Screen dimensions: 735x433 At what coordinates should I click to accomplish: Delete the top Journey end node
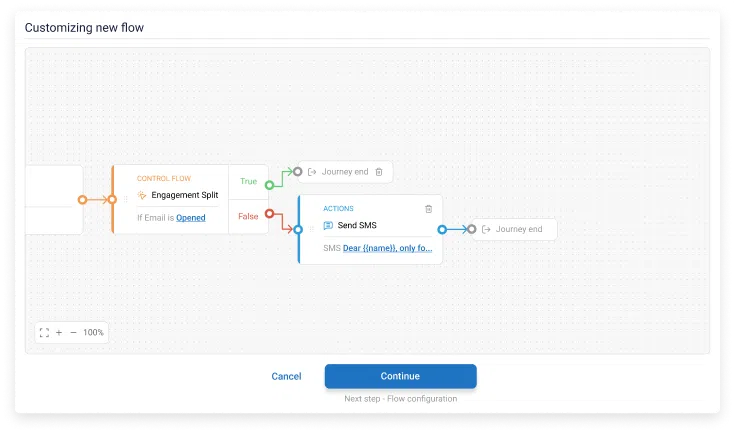tap(378, 172)
